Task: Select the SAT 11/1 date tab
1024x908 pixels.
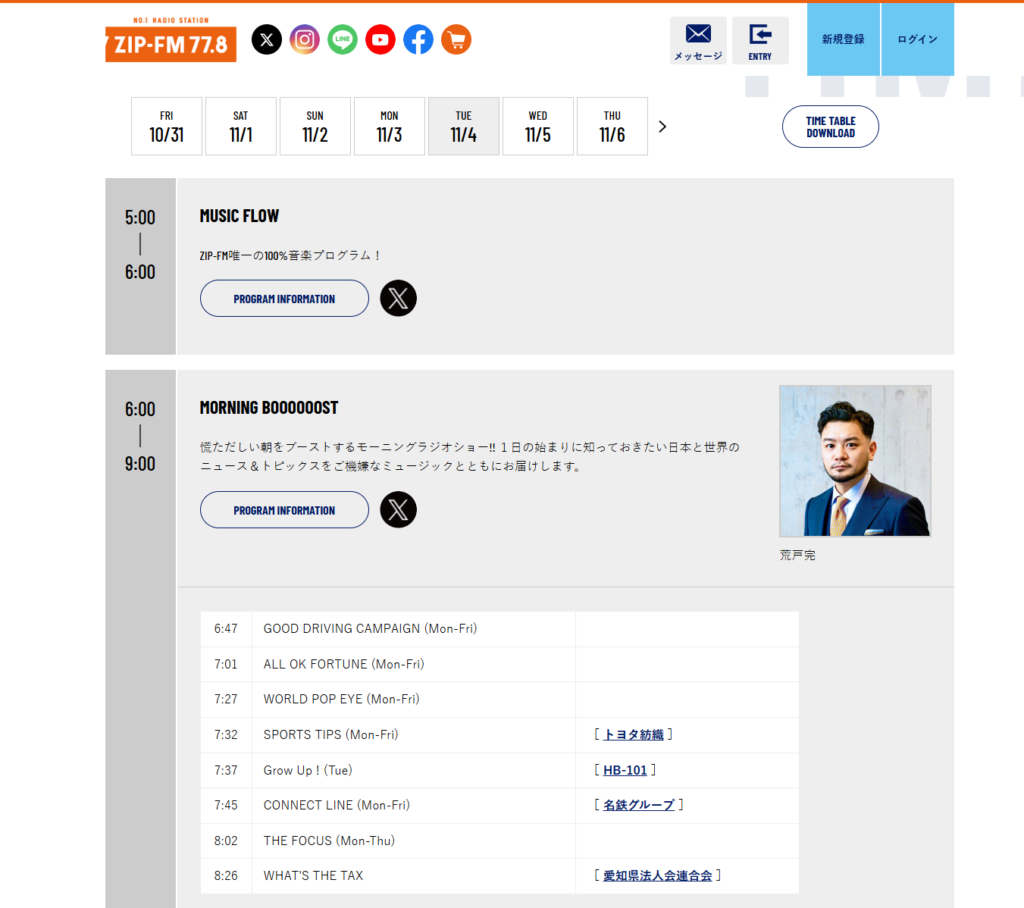Action: (x=241, y=126)
